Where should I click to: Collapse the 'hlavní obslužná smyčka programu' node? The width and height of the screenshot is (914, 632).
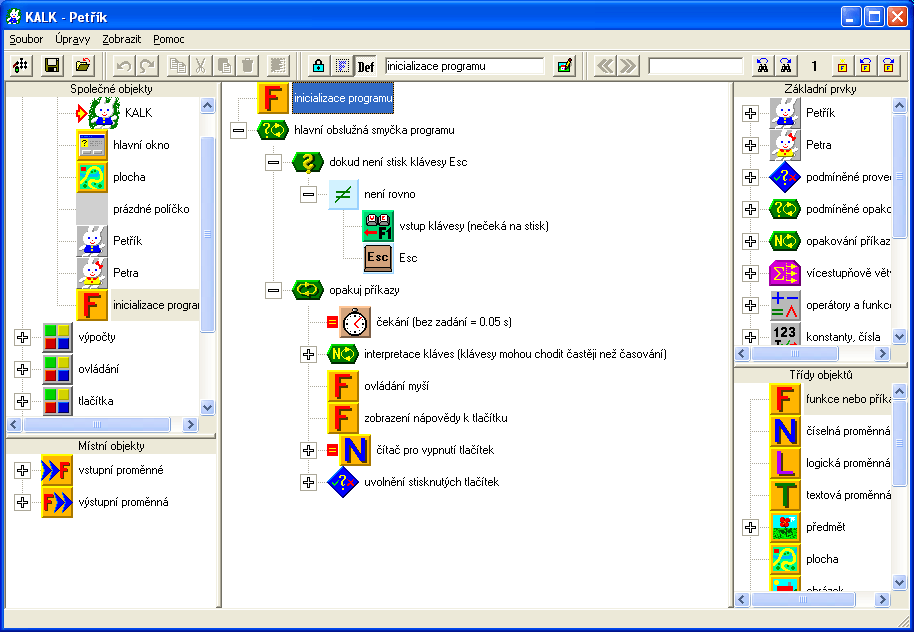point(238,130)
